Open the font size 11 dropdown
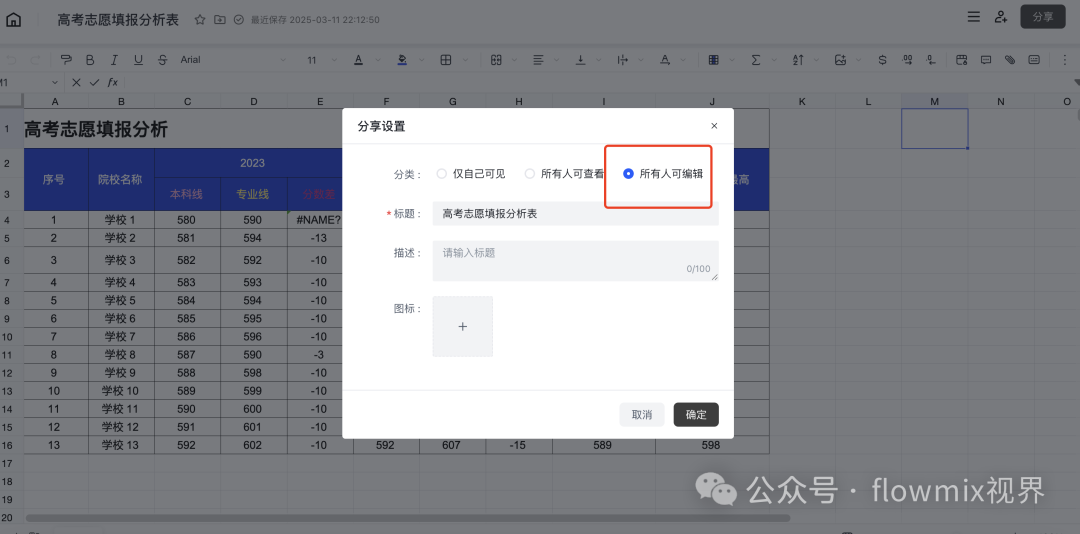Screen dimensions: 1080x534 click(322, 60)
